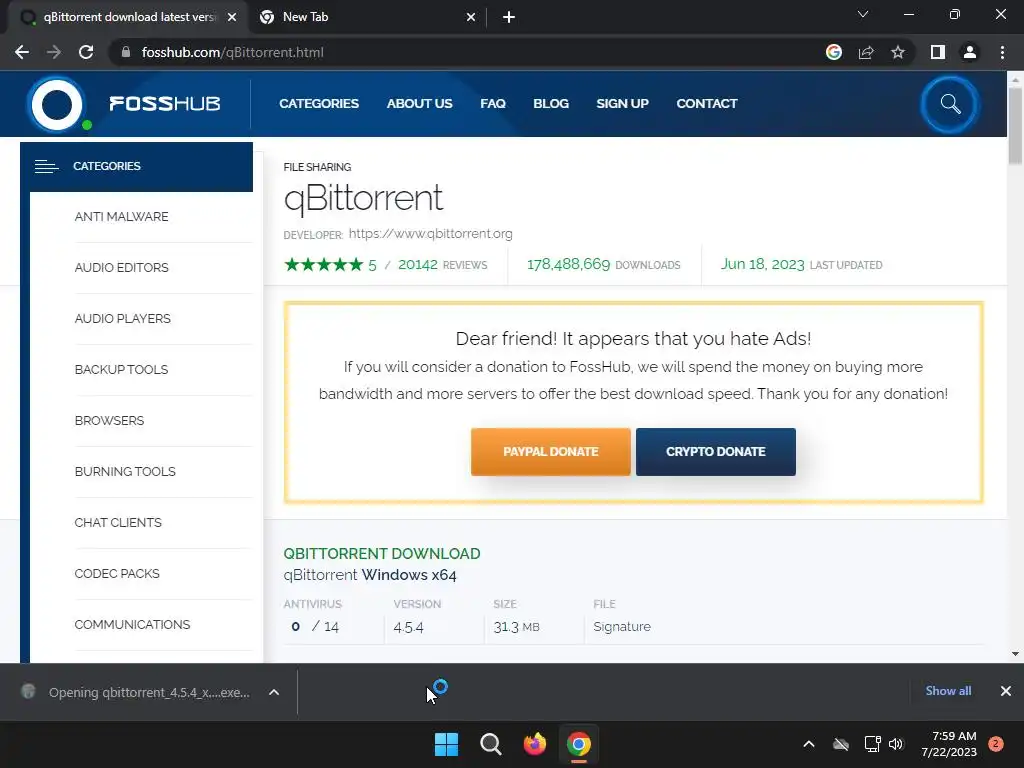Click the Chrome icon in the taskbar
This screenshot has width=1024, height=768.
click(x=579, y=744)
